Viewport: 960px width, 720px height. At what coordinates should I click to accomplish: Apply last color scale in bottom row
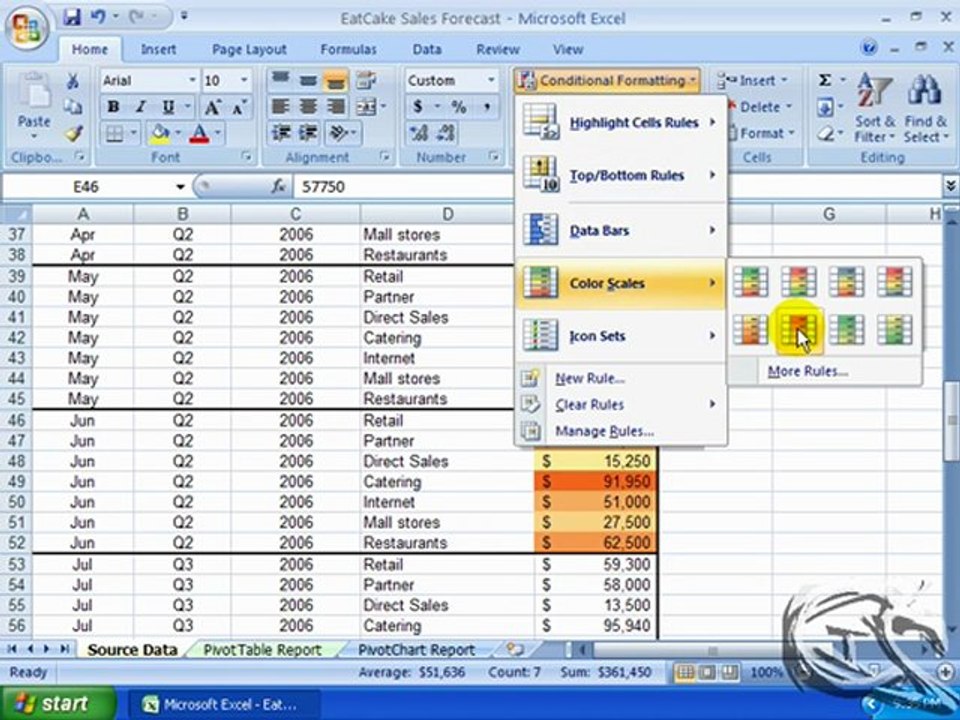(895, 329)
